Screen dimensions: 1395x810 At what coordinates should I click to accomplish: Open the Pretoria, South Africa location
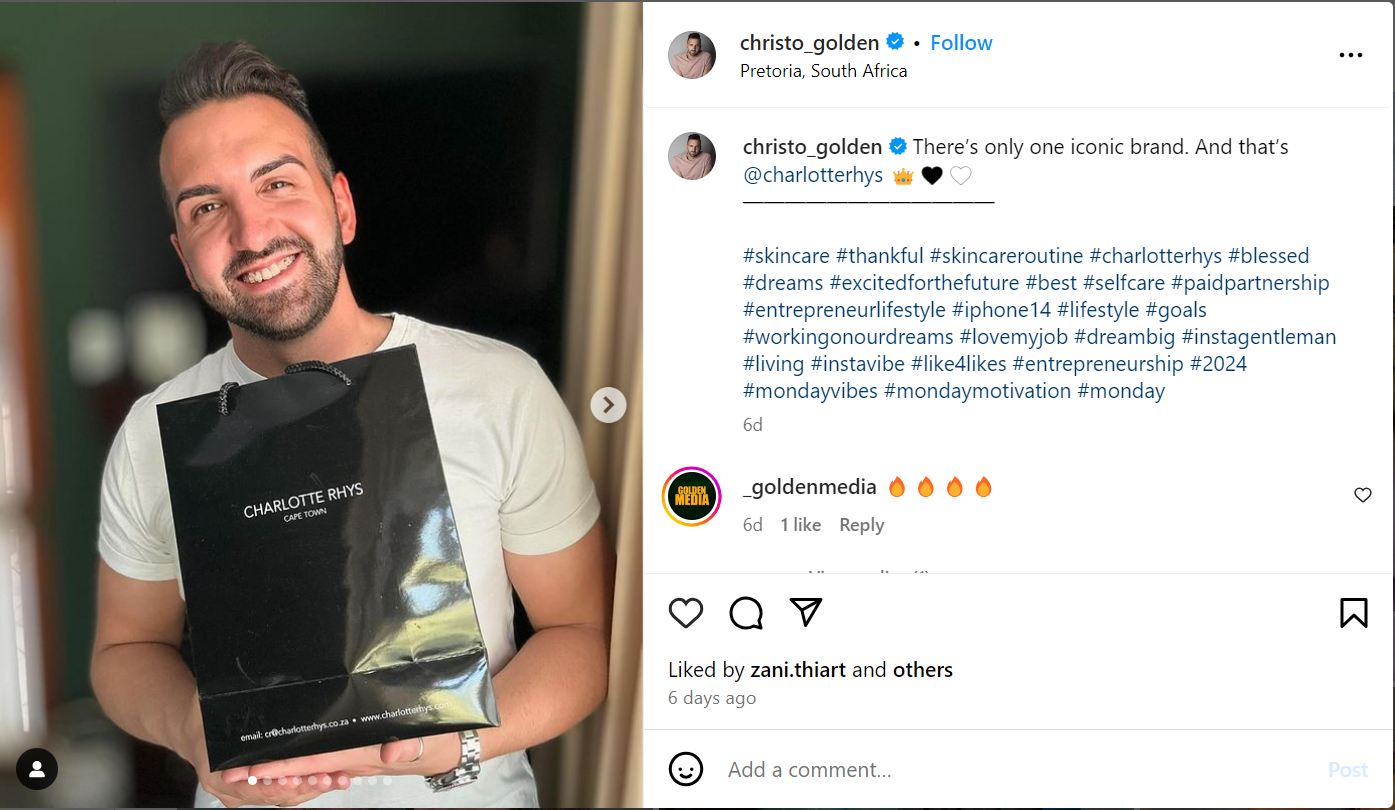pos(824,71)
